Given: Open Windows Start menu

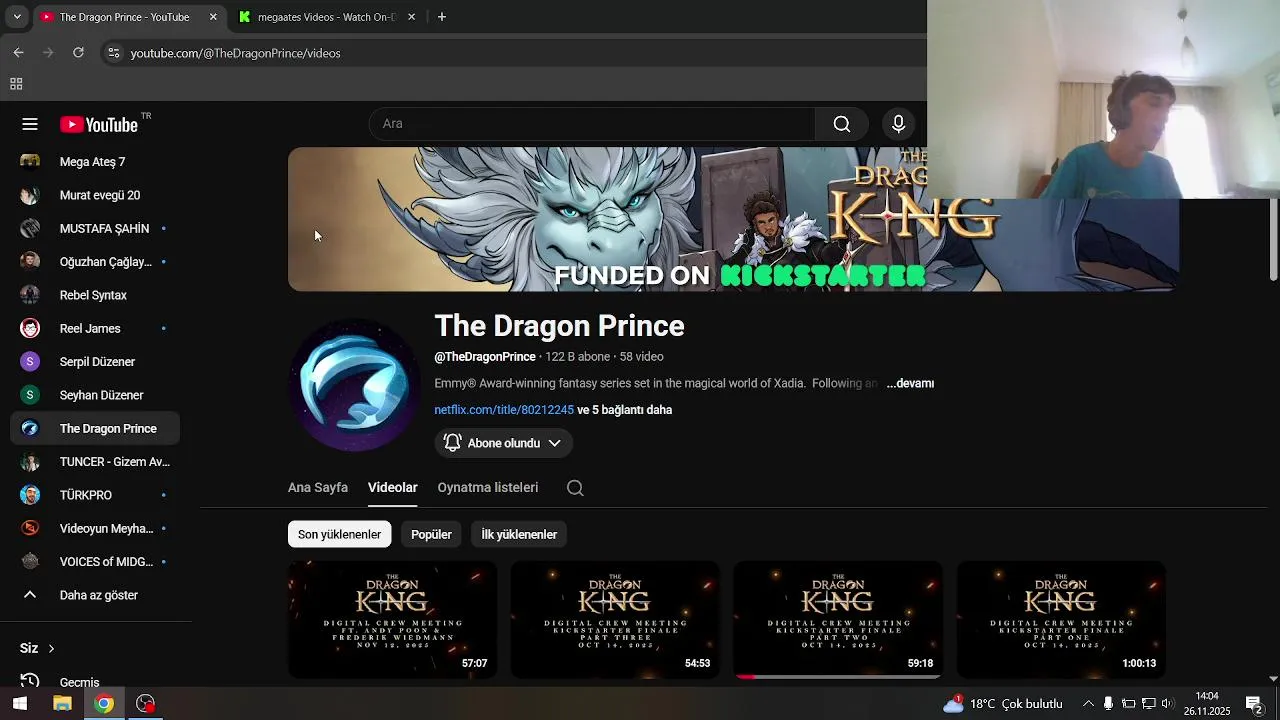Looking at the screenshot, I should pyautogui.click(x=19, y=704).
